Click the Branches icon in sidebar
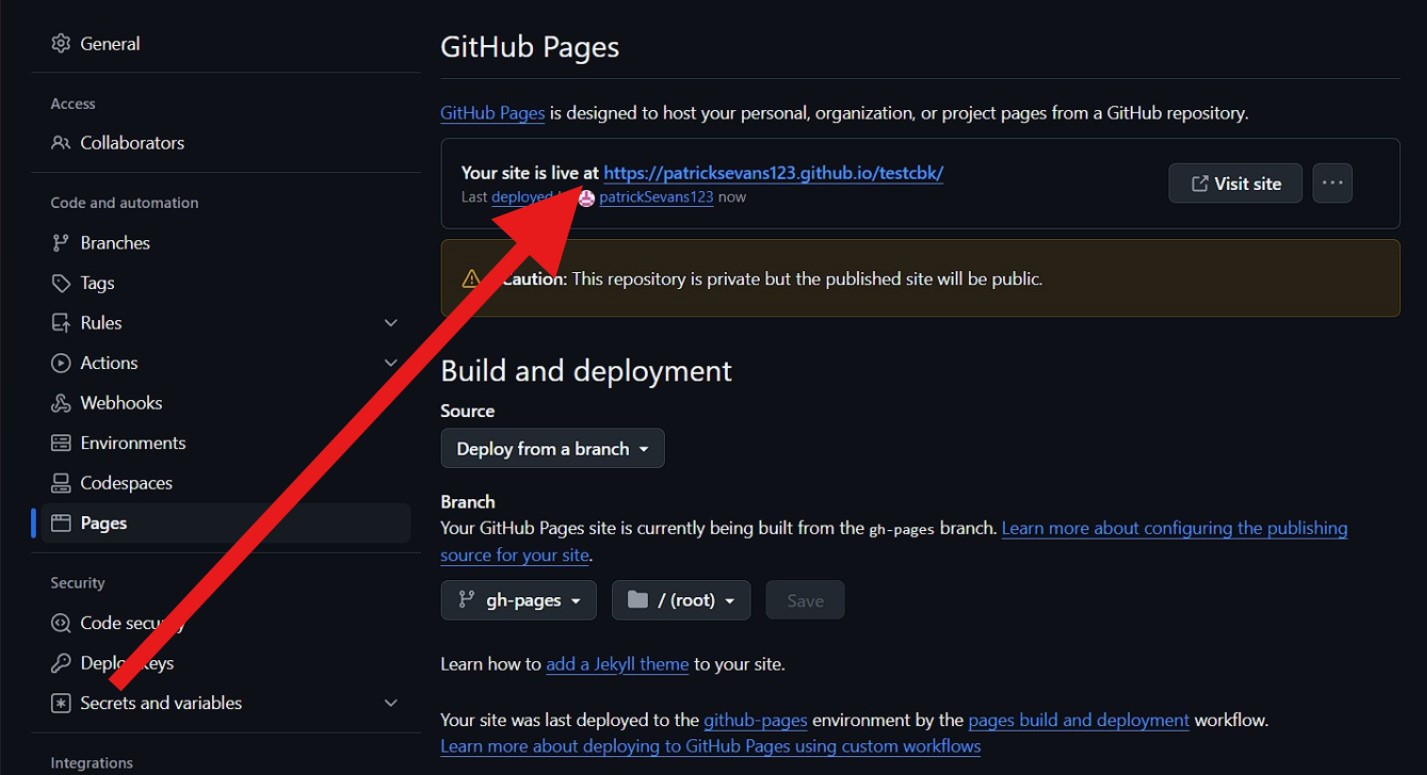 coord(61,243)
